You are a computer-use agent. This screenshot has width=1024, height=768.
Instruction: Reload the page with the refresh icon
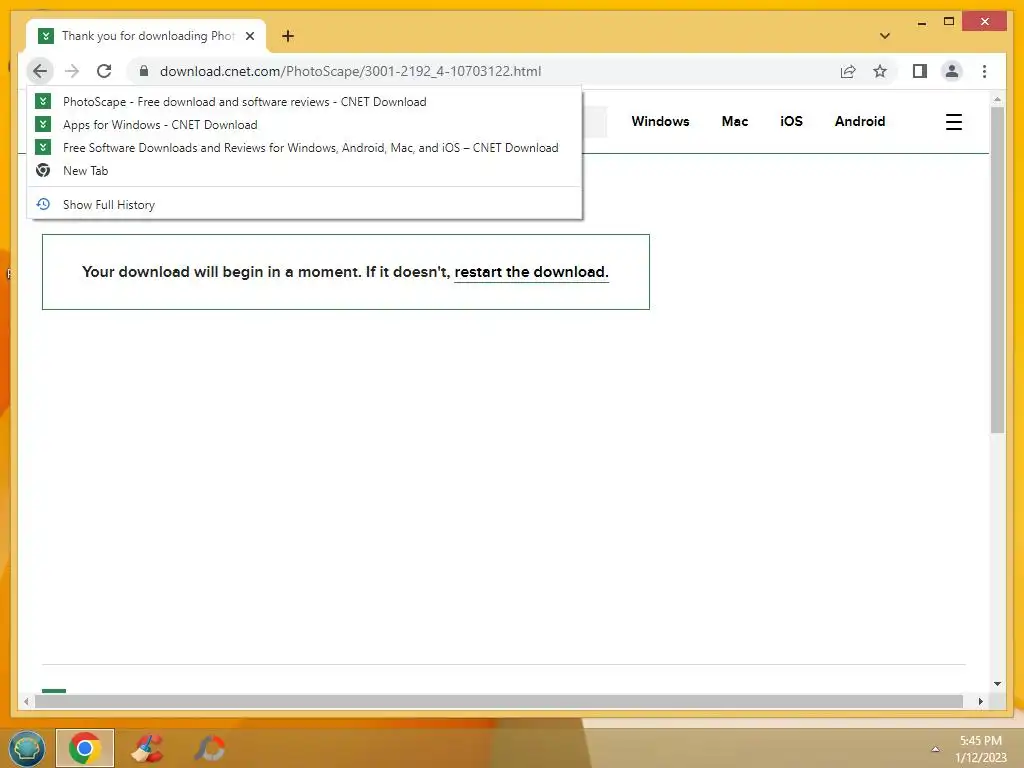coord(104,71)
